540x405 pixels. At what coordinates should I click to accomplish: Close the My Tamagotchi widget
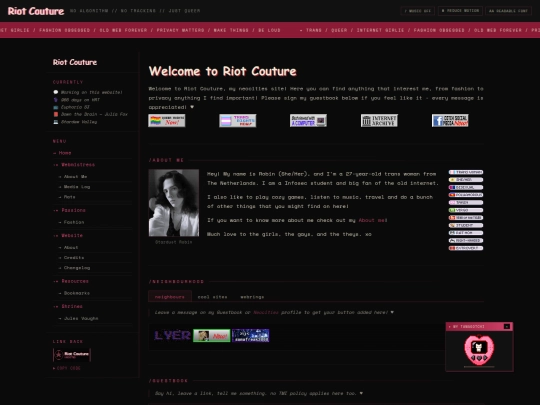point(507,326)
